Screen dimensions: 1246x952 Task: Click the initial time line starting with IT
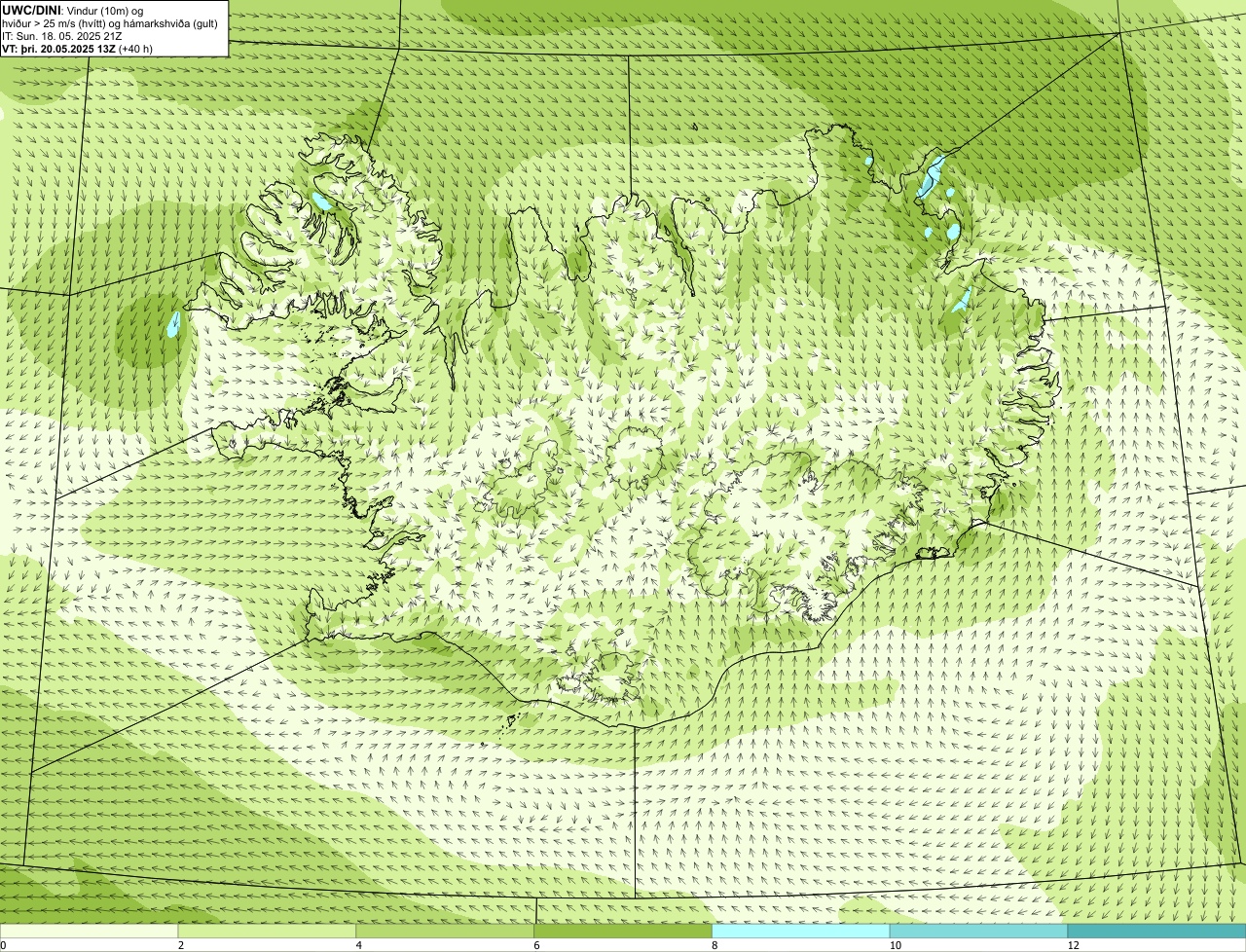point(62,36)
